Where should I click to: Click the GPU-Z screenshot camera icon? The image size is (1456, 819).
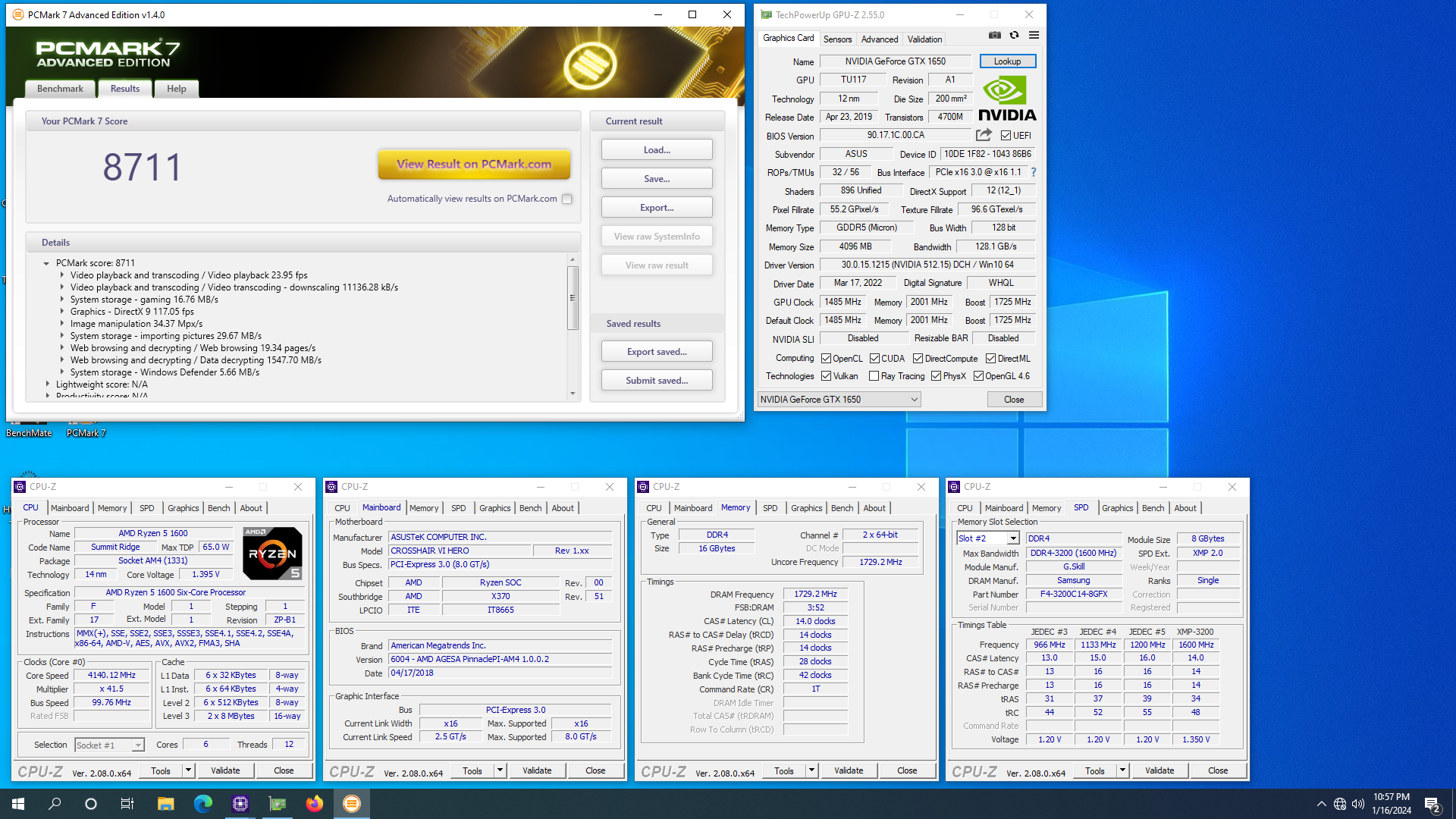[994, 35]
